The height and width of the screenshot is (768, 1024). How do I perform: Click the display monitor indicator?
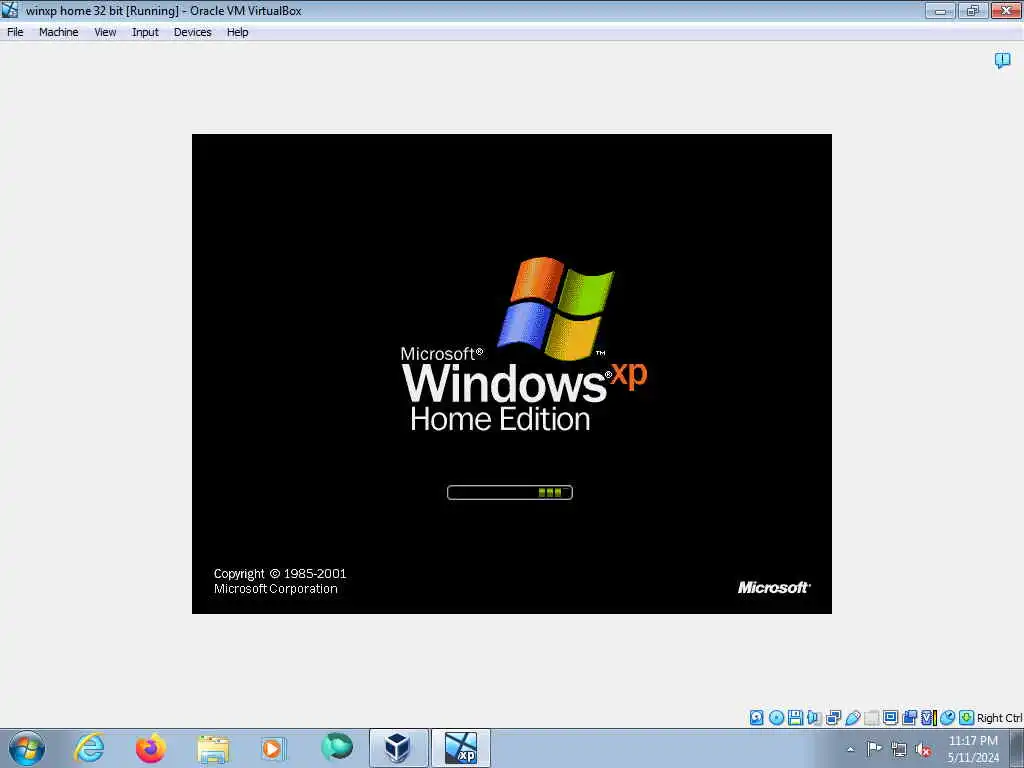(x=890, y=718)
